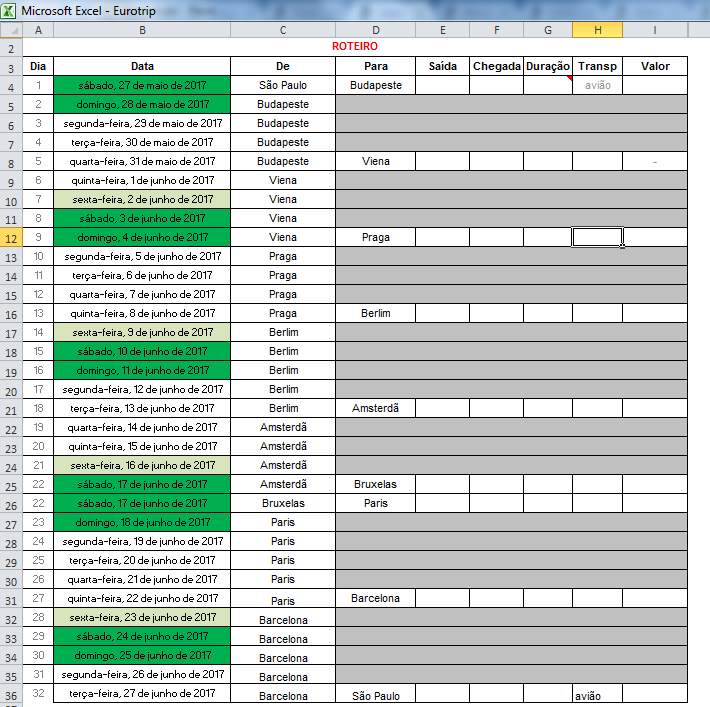Click 'domingo, 4 de junho de 2017'

(x=142, y=237)
